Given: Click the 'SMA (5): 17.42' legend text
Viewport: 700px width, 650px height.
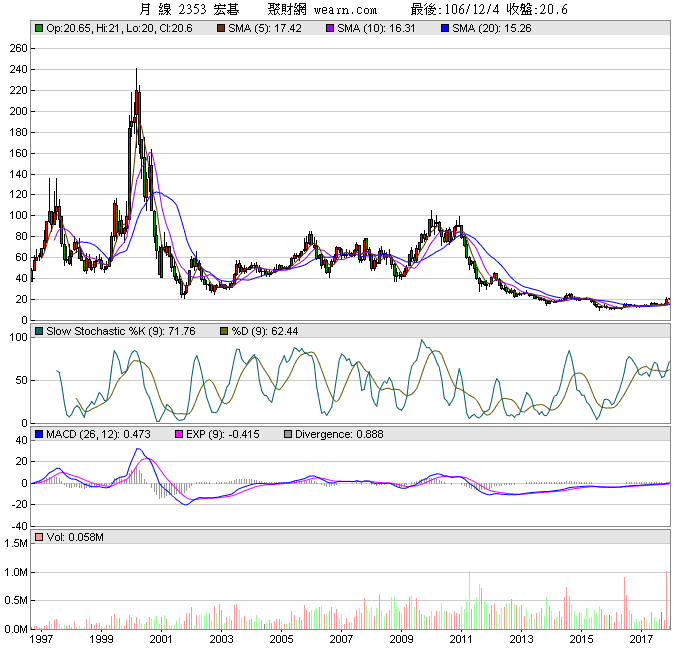Looking at the screenshot, I should (265, 29).
